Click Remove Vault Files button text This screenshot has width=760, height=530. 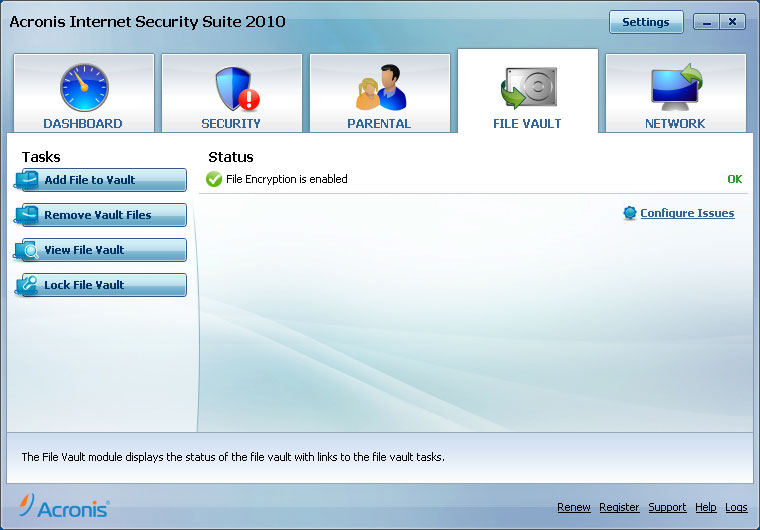(x=98, y=215)
